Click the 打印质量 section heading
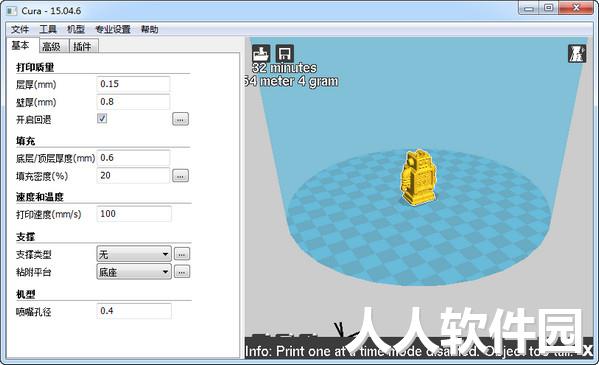 (x=35, y=68)
